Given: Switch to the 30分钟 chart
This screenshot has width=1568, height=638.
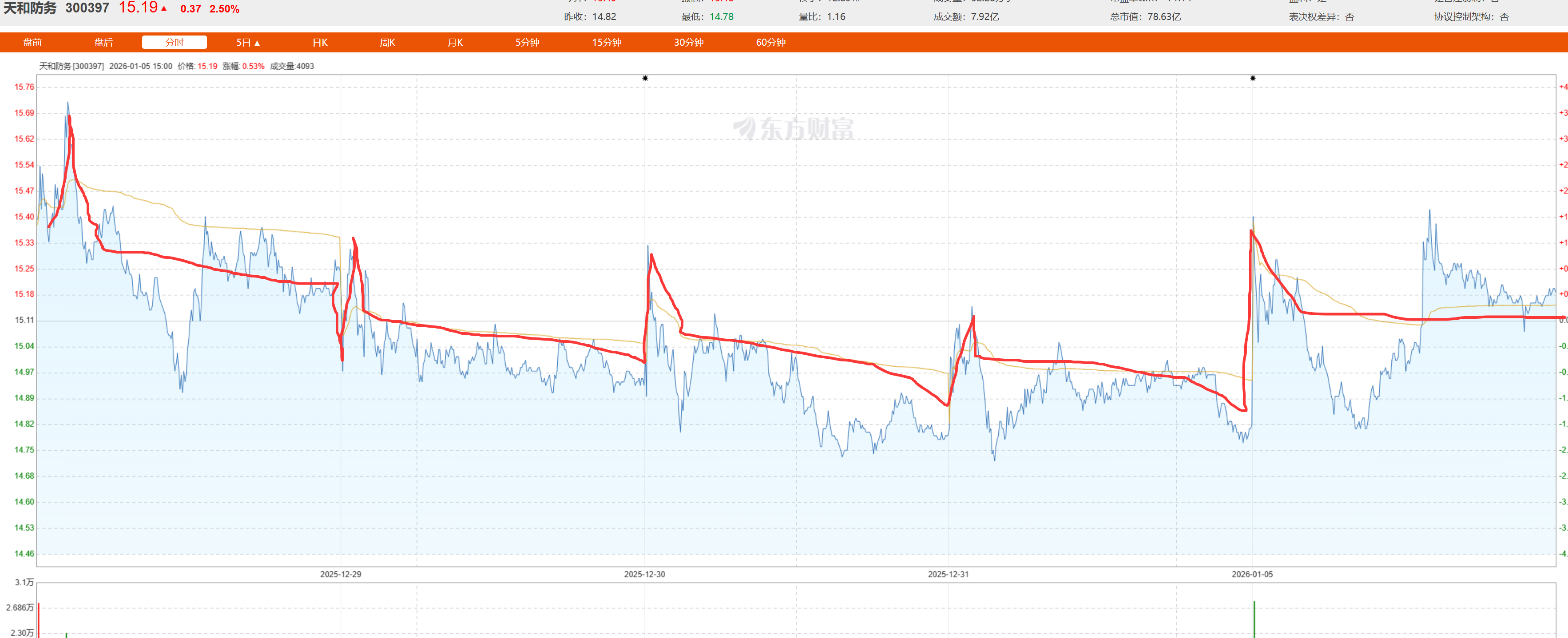Looking at the screenshot, I should (688, 42).
